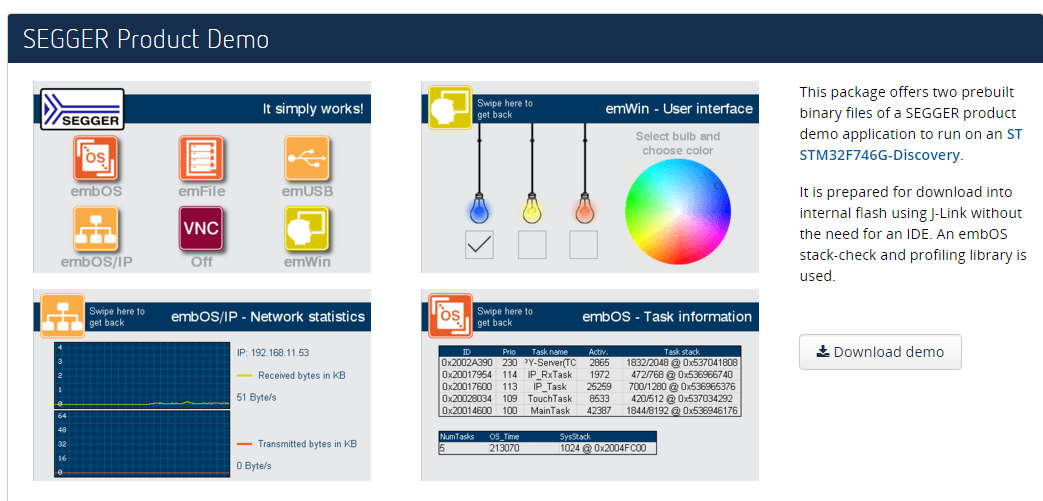Click "Swipe here to get back" in Task information
Screen dimensions: 1043x501
pos(505,317)
